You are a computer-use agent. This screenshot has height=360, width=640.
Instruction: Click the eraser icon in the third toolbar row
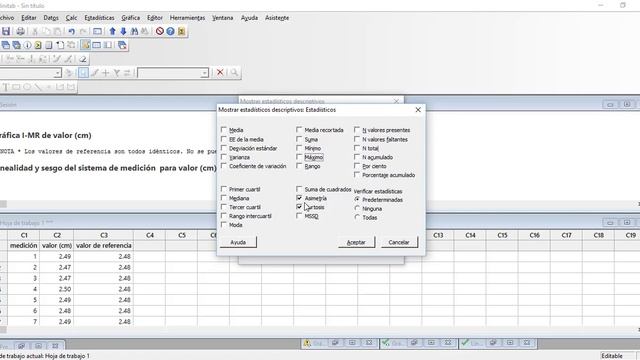point(83,59)
